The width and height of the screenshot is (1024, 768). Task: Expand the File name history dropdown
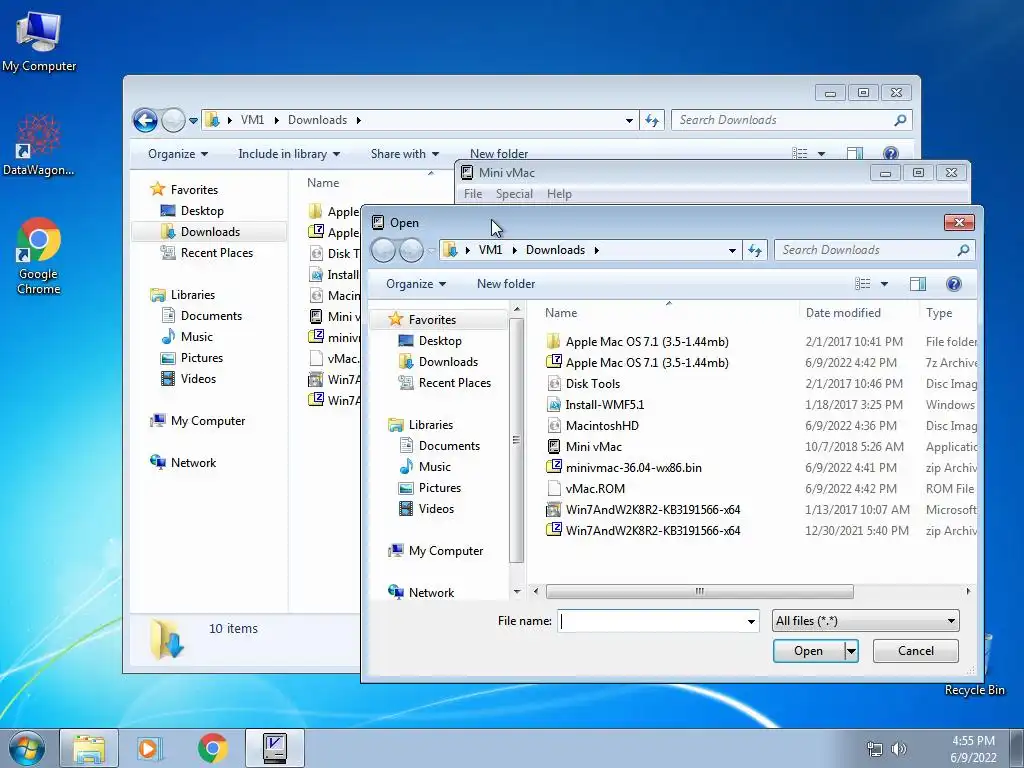(751, 621)
